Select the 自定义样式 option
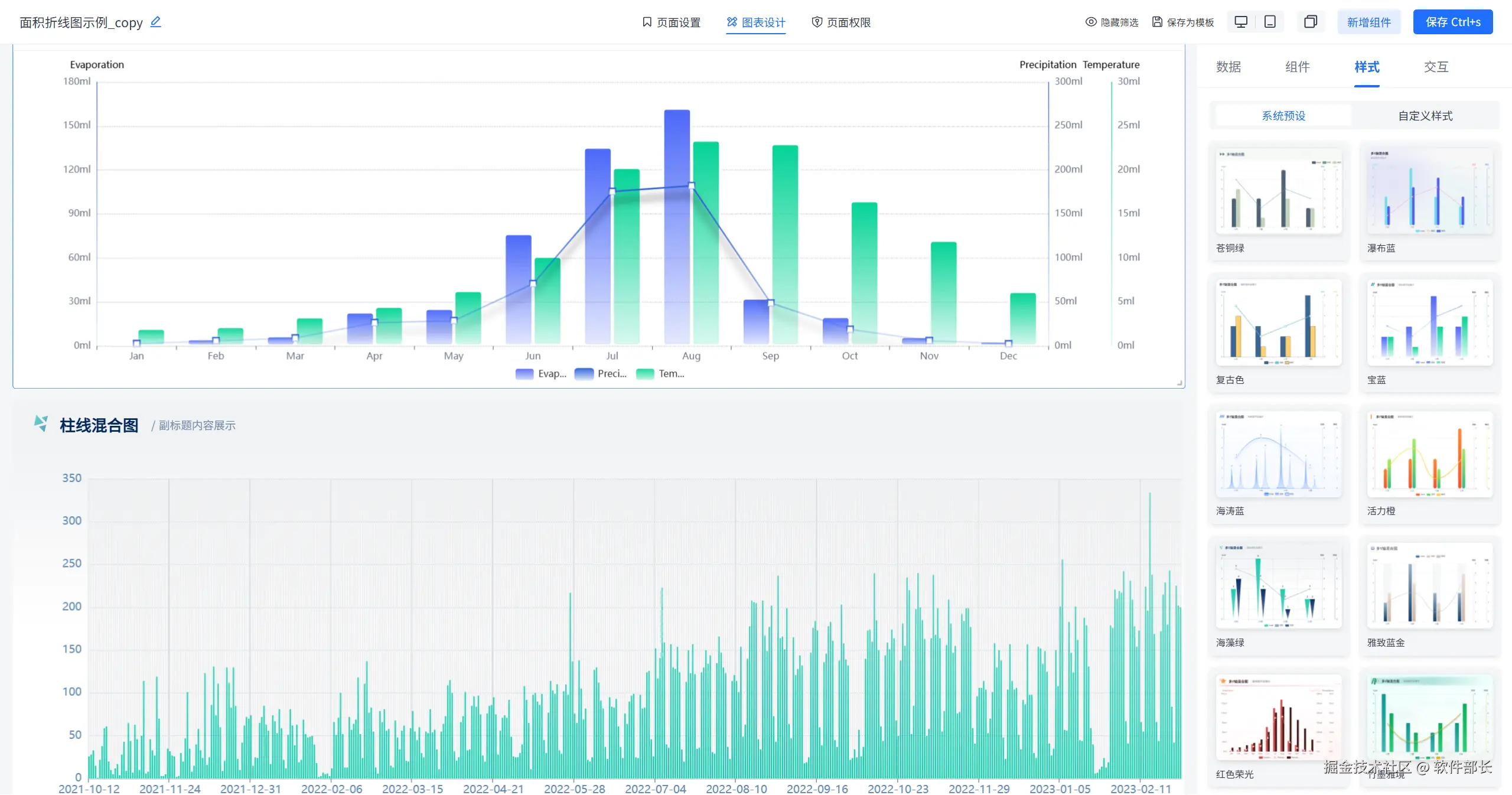1512x795 pixels. (x=1425, y=116)
